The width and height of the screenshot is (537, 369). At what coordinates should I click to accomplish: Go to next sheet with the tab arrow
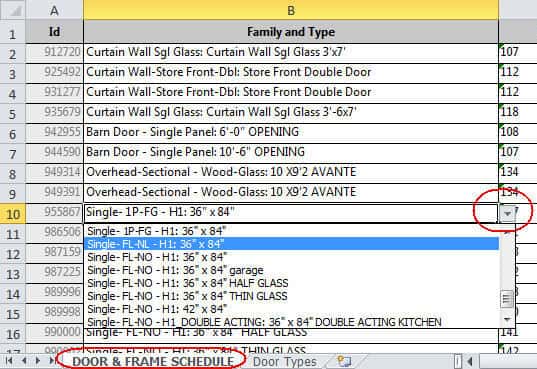(38, 361)
